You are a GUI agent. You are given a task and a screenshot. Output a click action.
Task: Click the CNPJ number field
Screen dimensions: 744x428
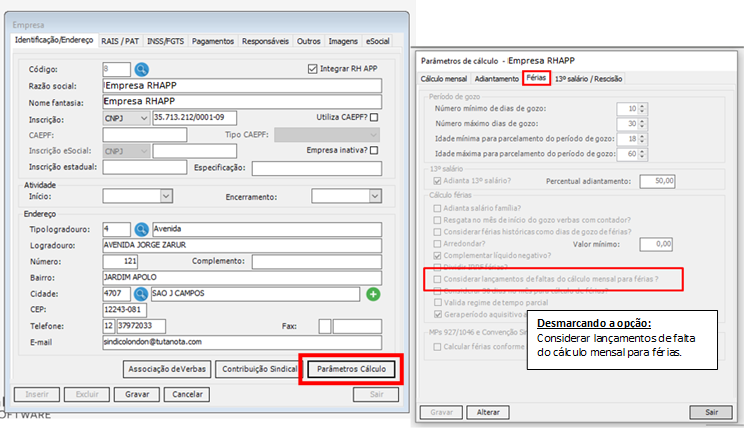(195, 118)
